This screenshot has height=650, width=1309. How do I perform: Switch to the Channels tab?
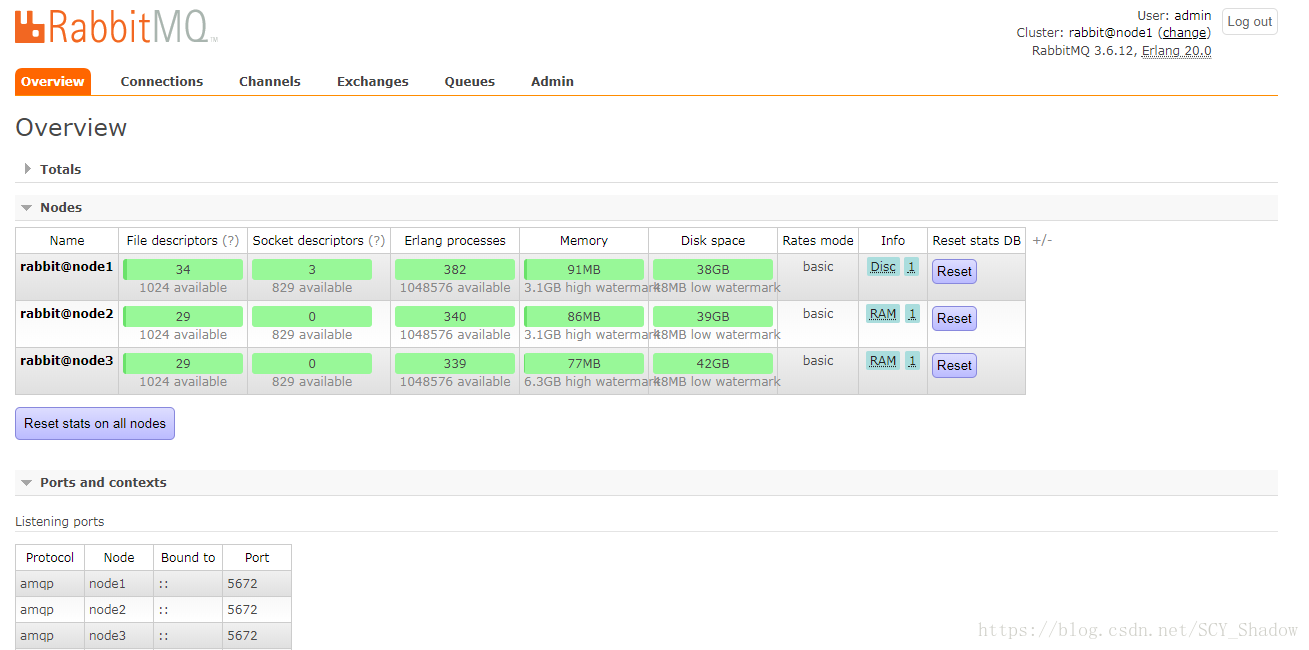pyautogui.click(x=270, y=82)
